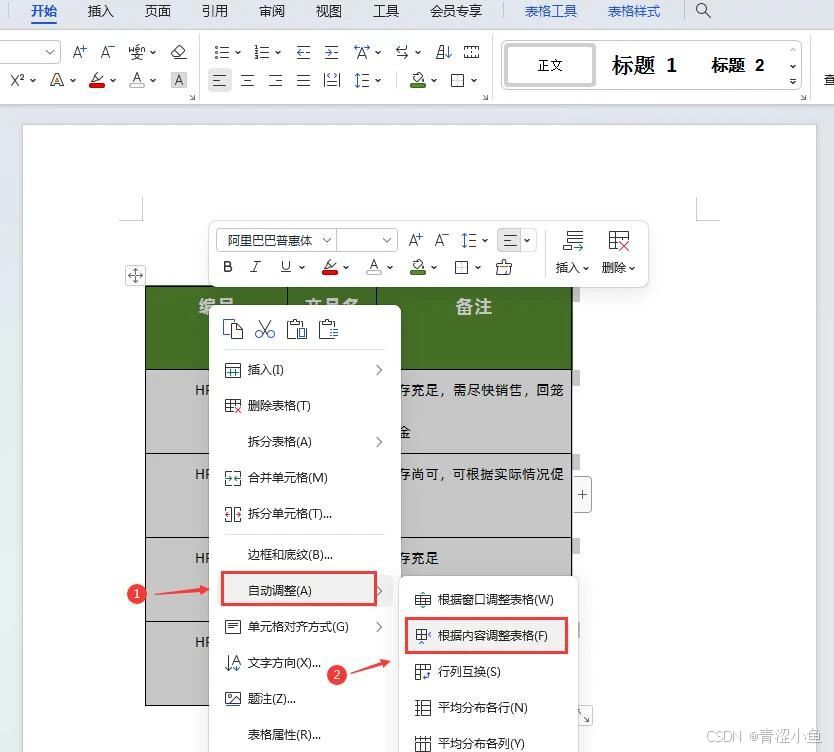Click floating toolbar green shading color icon
Image resolution: width=834 pixels, height=752 pixels.
418,267
